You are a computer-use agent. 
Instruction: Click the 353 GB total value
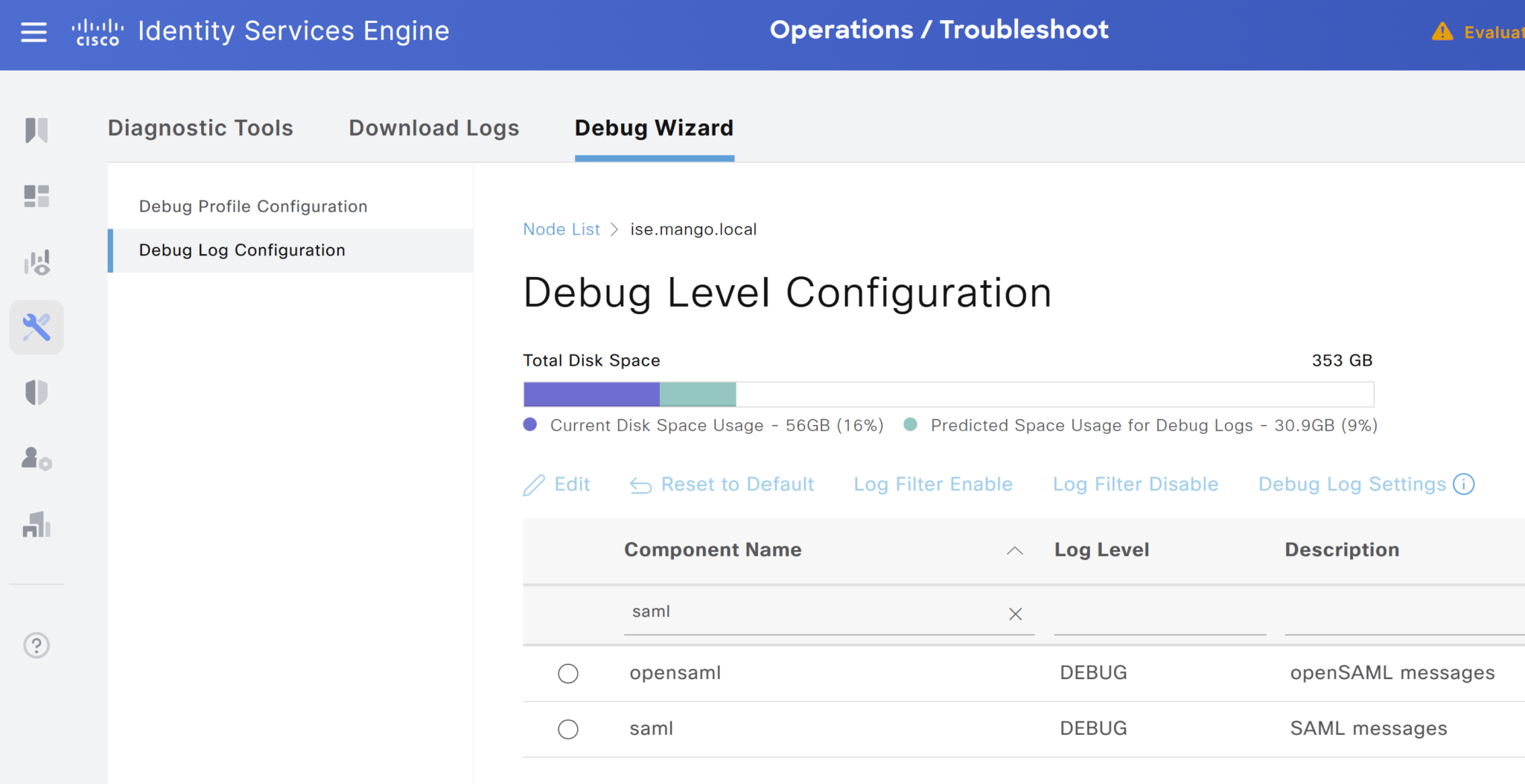pos(1342,360)
